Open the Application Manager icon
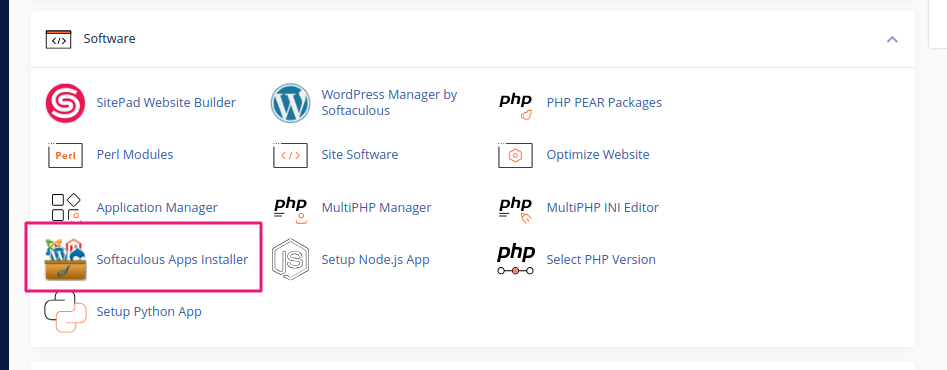 (x=66, y=208)
